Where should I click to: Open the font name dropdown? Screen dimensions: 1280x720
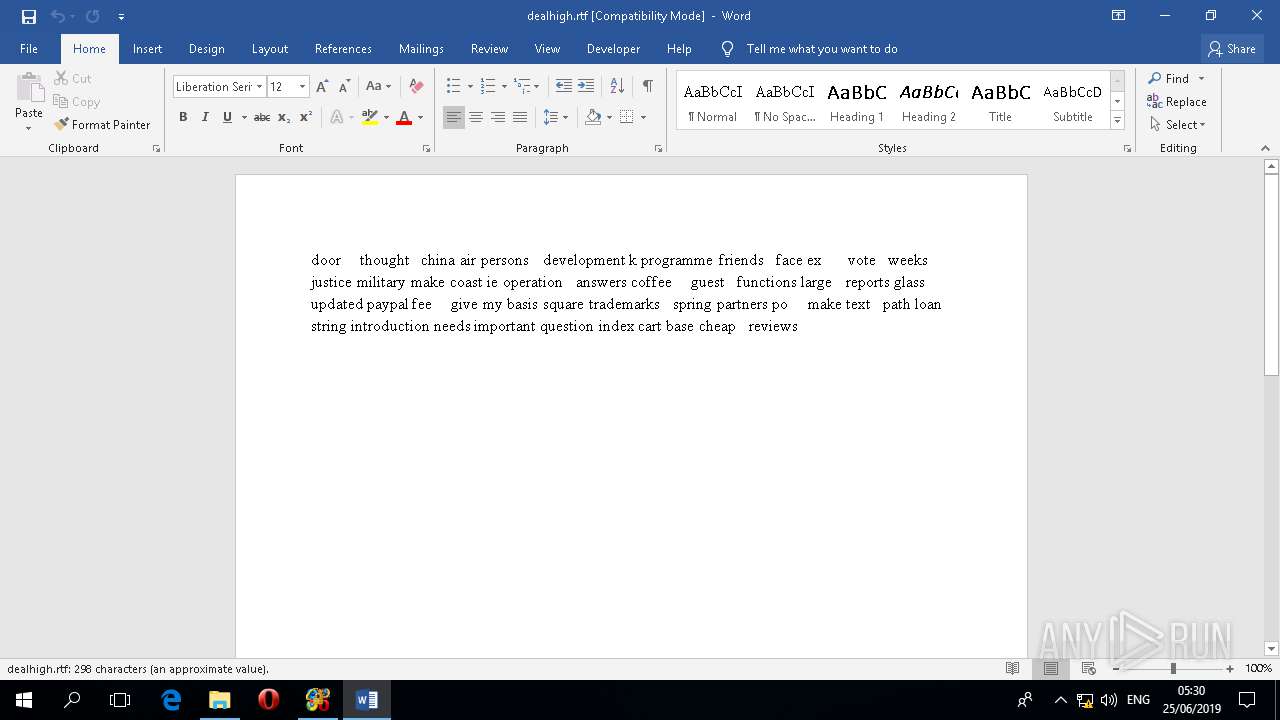coord(259,87)
